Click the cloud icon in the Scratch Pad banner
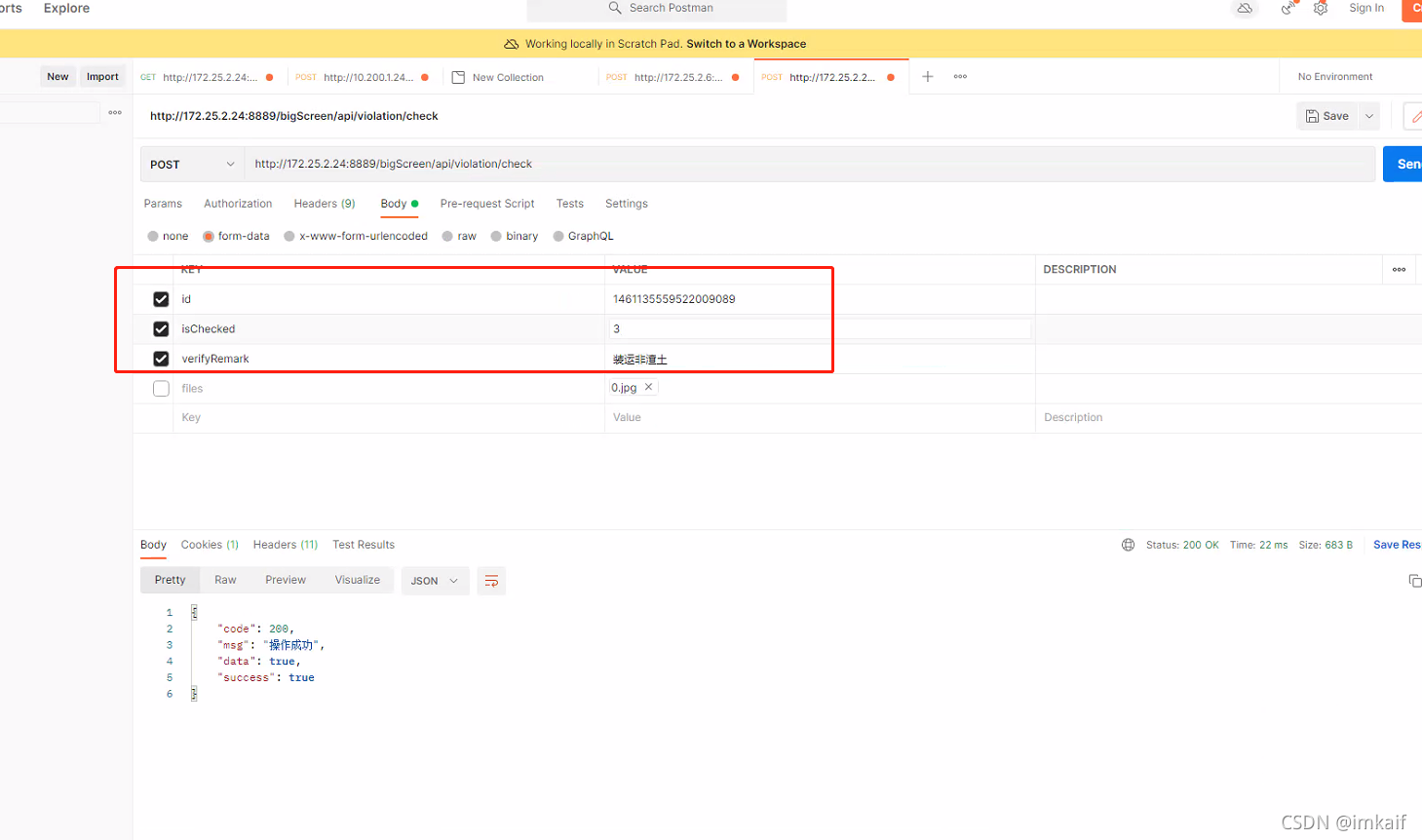The height and width of the screenshot is (840, 1422). tap(511, 44)
